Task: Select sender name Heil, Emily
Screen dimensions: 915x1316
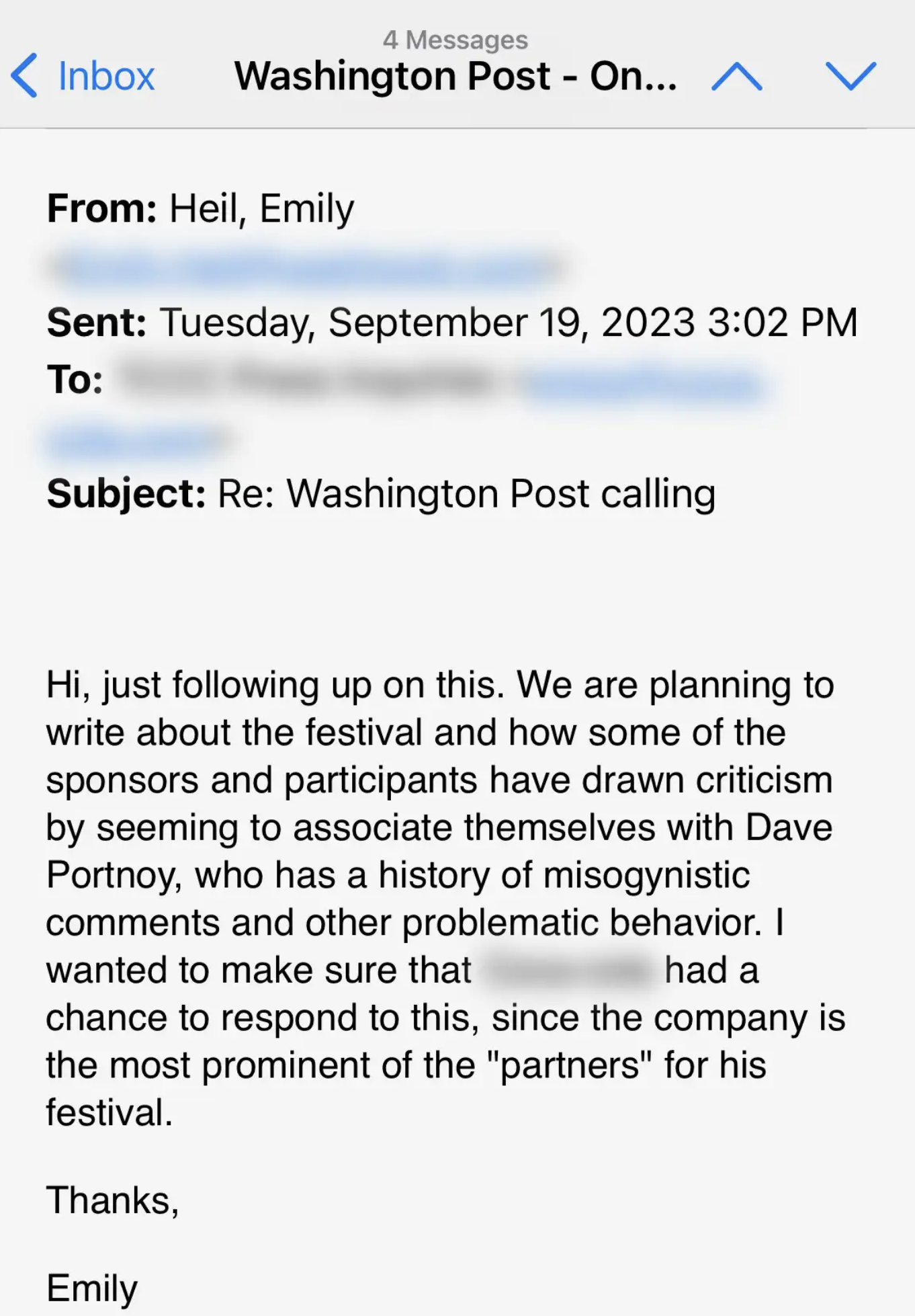Action: click(x=261, y=208)
